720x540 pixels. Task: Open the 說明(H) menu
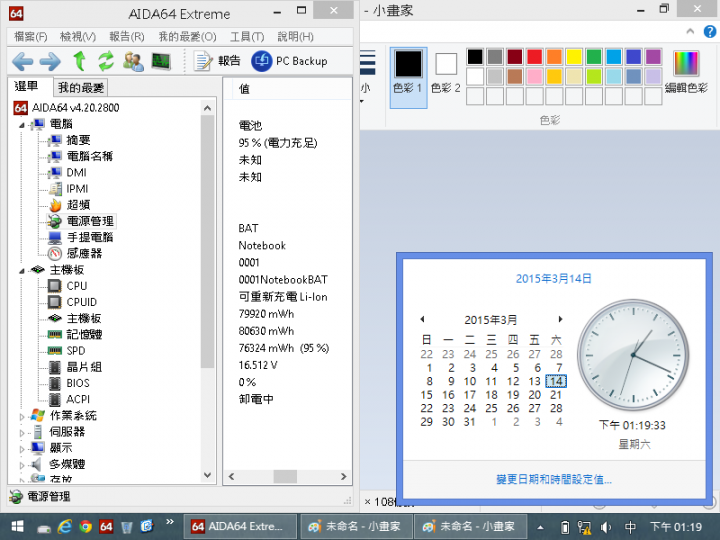pyautogui.click(x=295, y=37)
